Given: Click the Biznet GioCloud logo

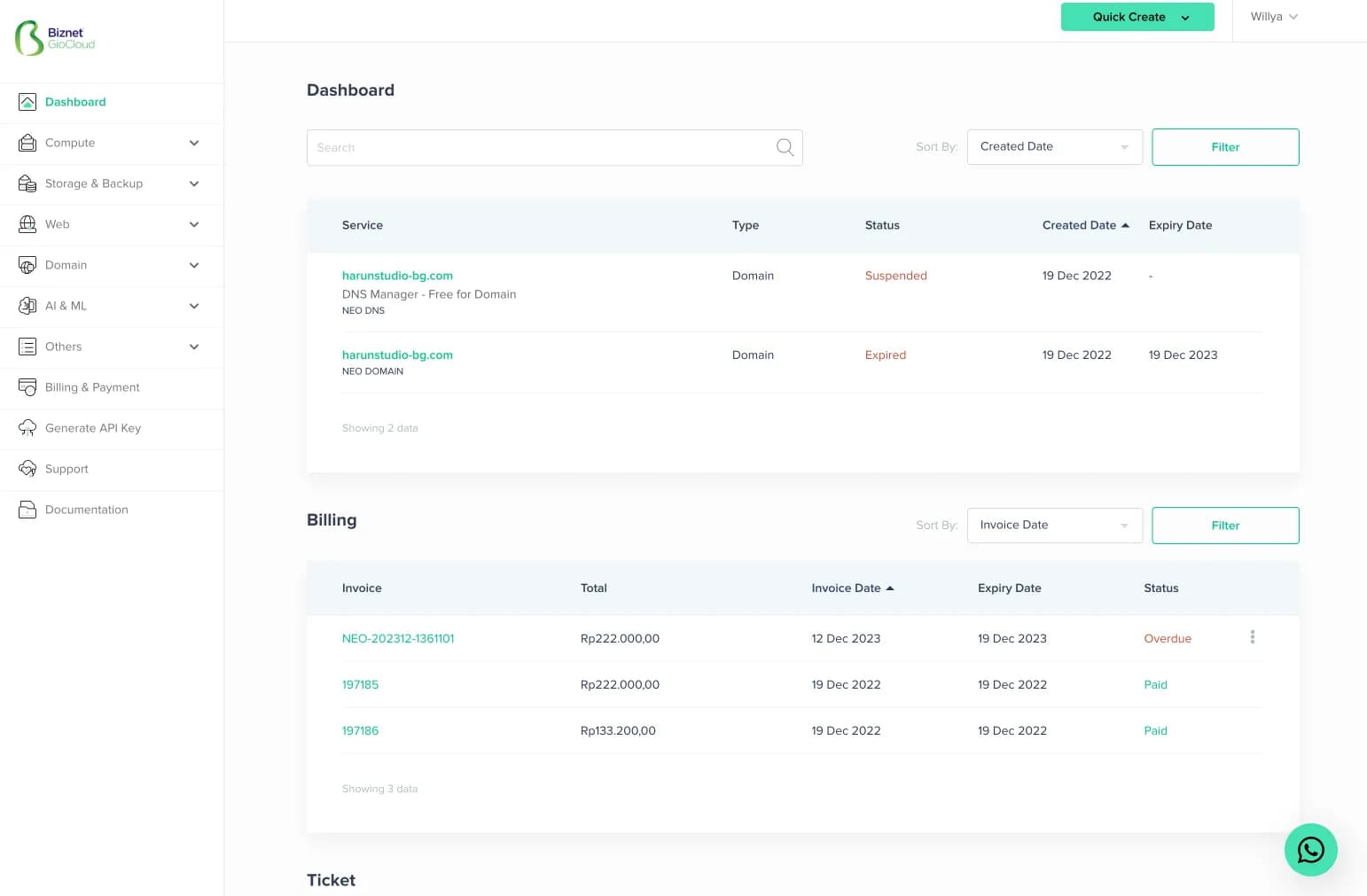Looking at the screenshot, I should point(55,38).
